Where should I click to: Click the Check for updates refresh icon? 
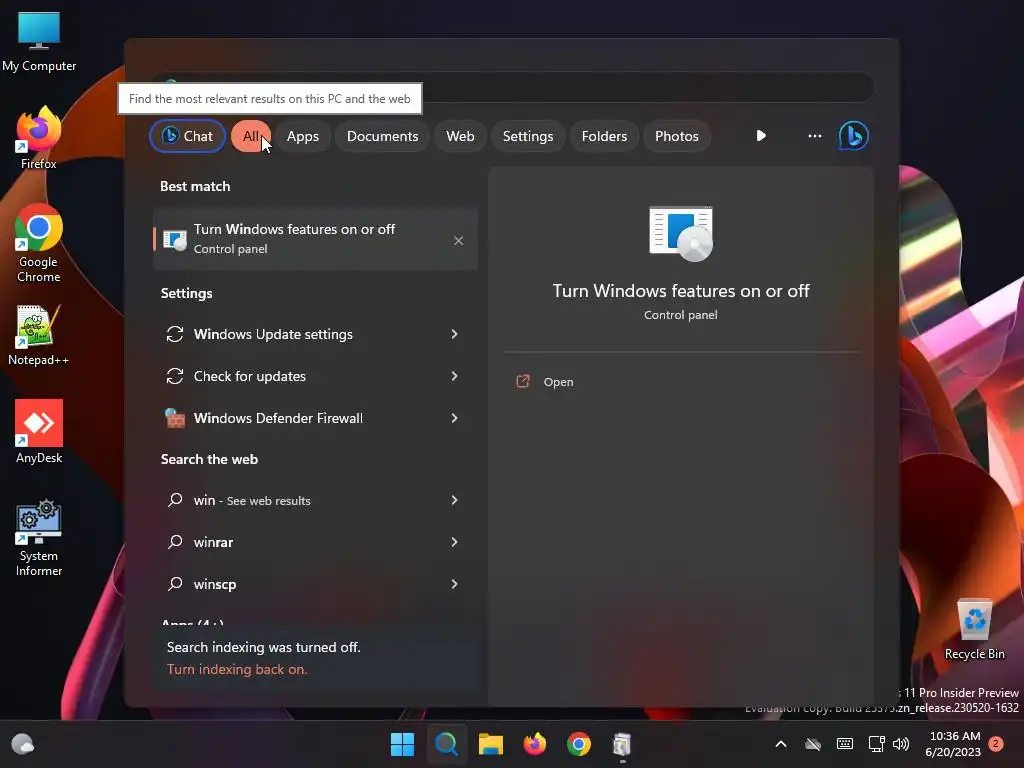tap(174, 376)
